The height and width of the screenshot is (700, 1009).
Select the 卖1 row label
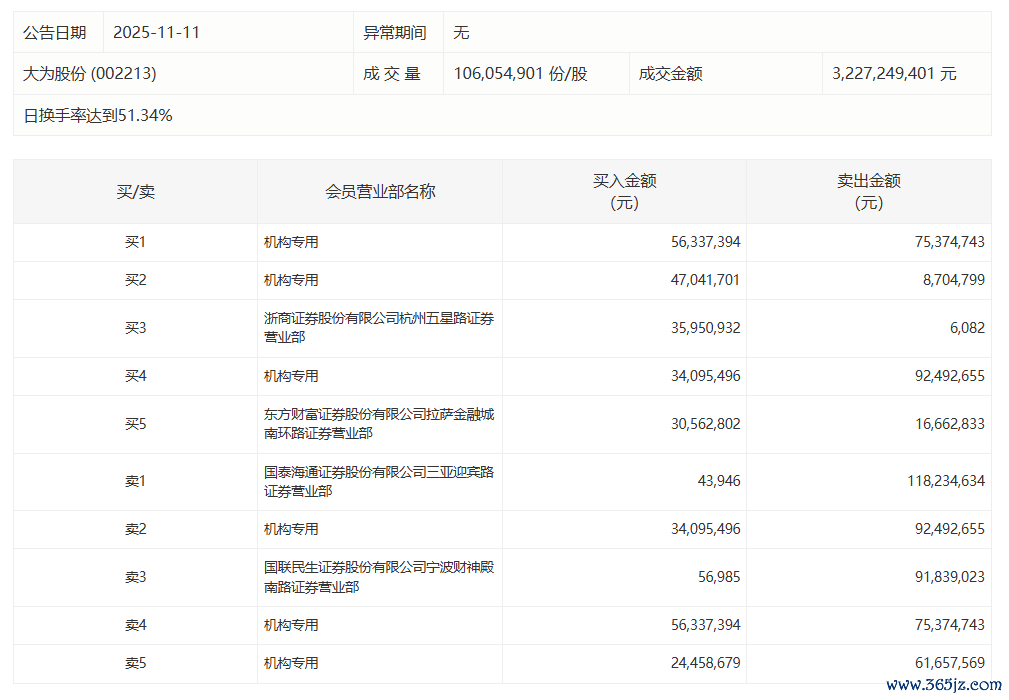[x=136, y=481]
